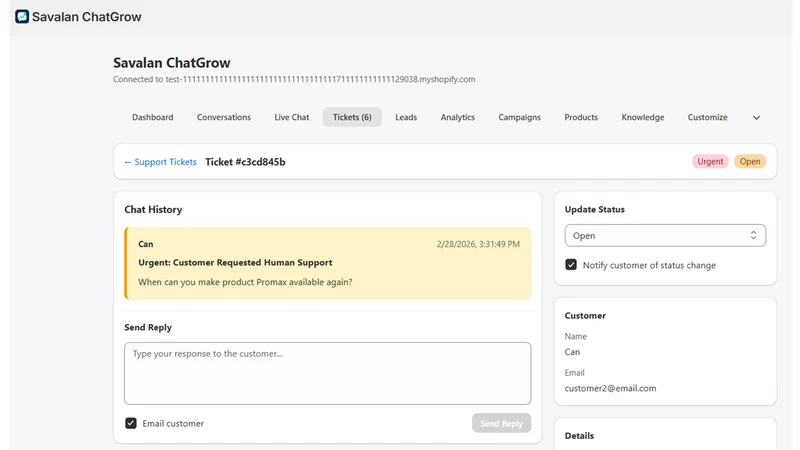View the Knowledge tab
Image resolution: width=800 pixels, height=450 pixels.
(643, 117)
